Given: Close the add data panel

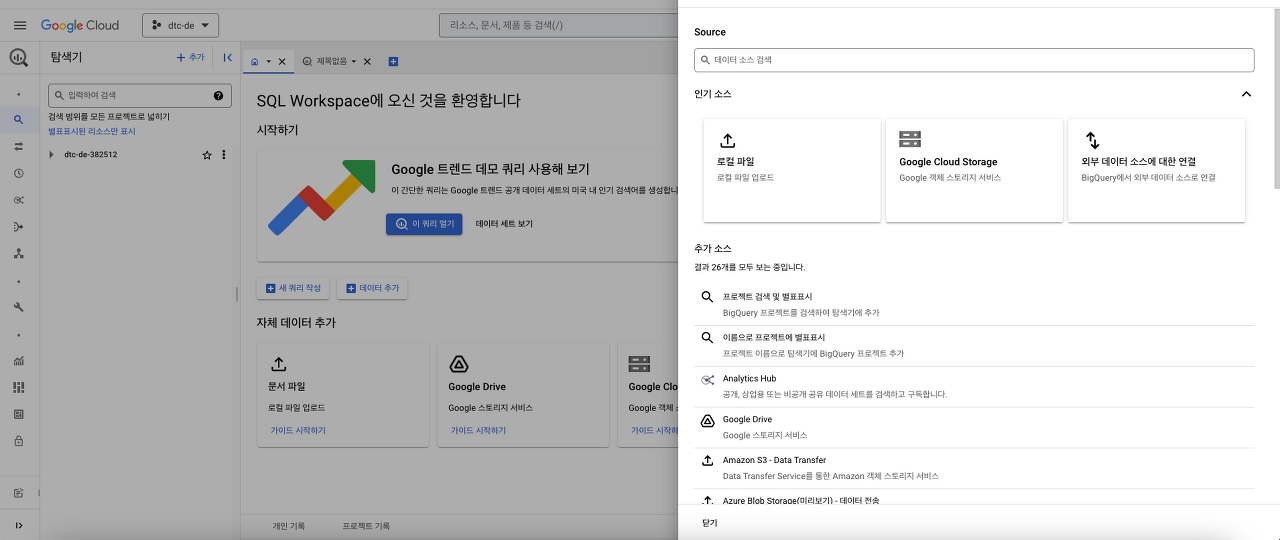Looking at the screenshot, I should coord(710,523).
